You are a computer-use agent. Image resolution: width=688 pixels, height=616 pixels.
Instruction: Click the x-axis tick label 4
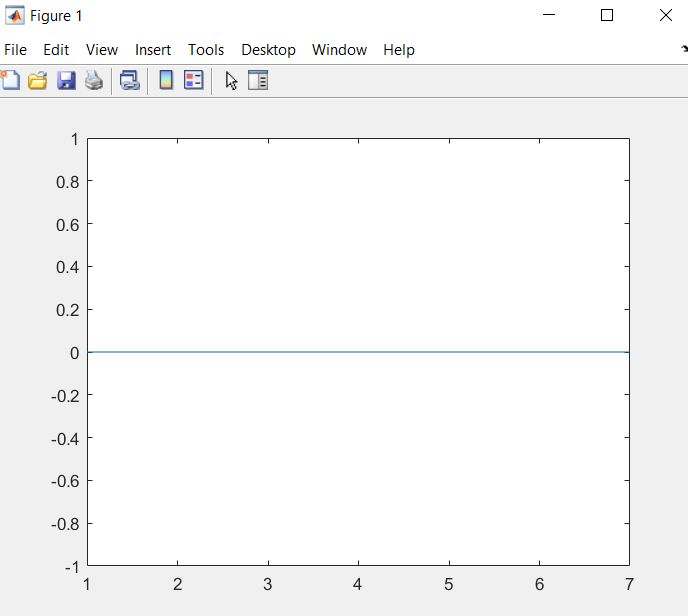[358, 584]
